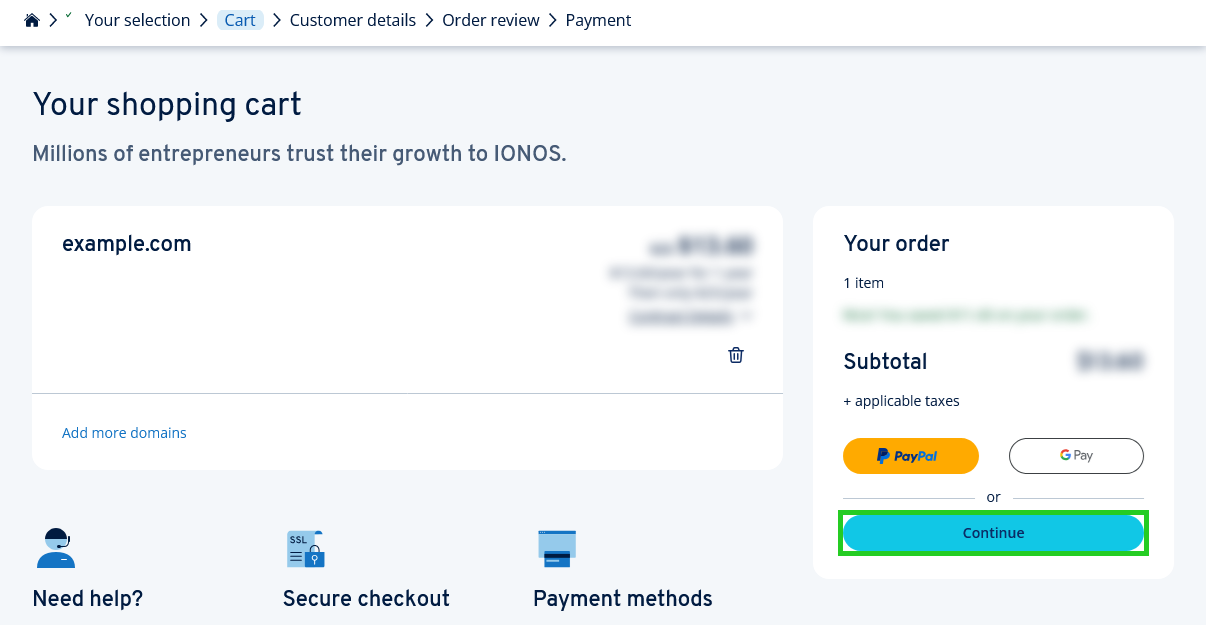This screenshot has height=625, width=1206.
Task: Click the SSL padlock icon
Action: [305, 549]
